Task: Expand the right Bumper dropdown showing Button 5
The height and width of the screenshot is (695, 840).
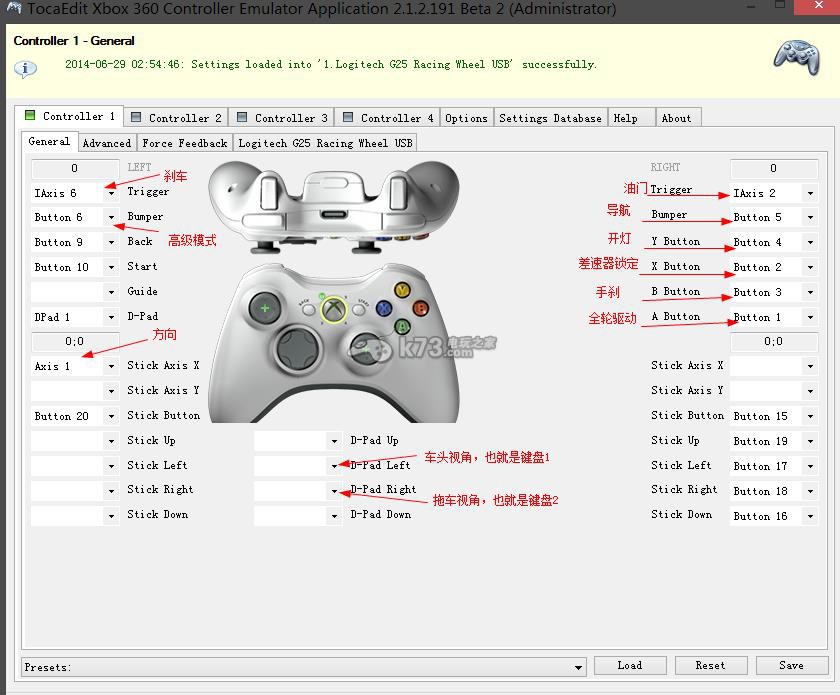Action: [810, 217]
